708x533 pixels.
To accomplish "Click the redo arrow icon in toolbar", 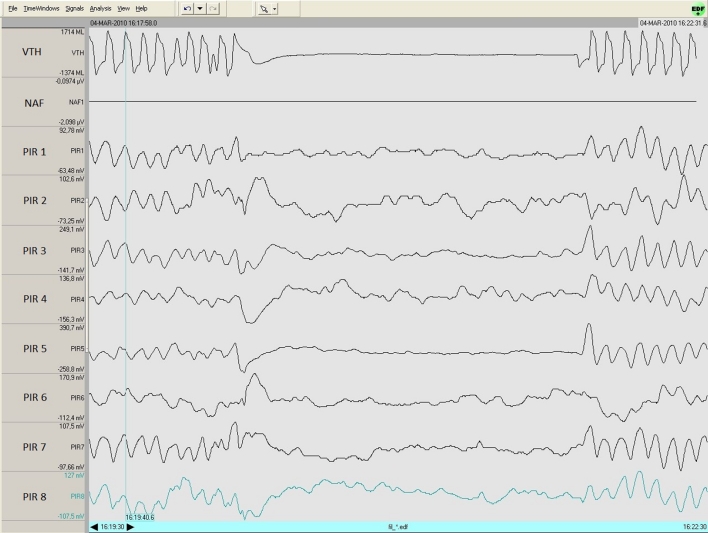I will [216, 8].
